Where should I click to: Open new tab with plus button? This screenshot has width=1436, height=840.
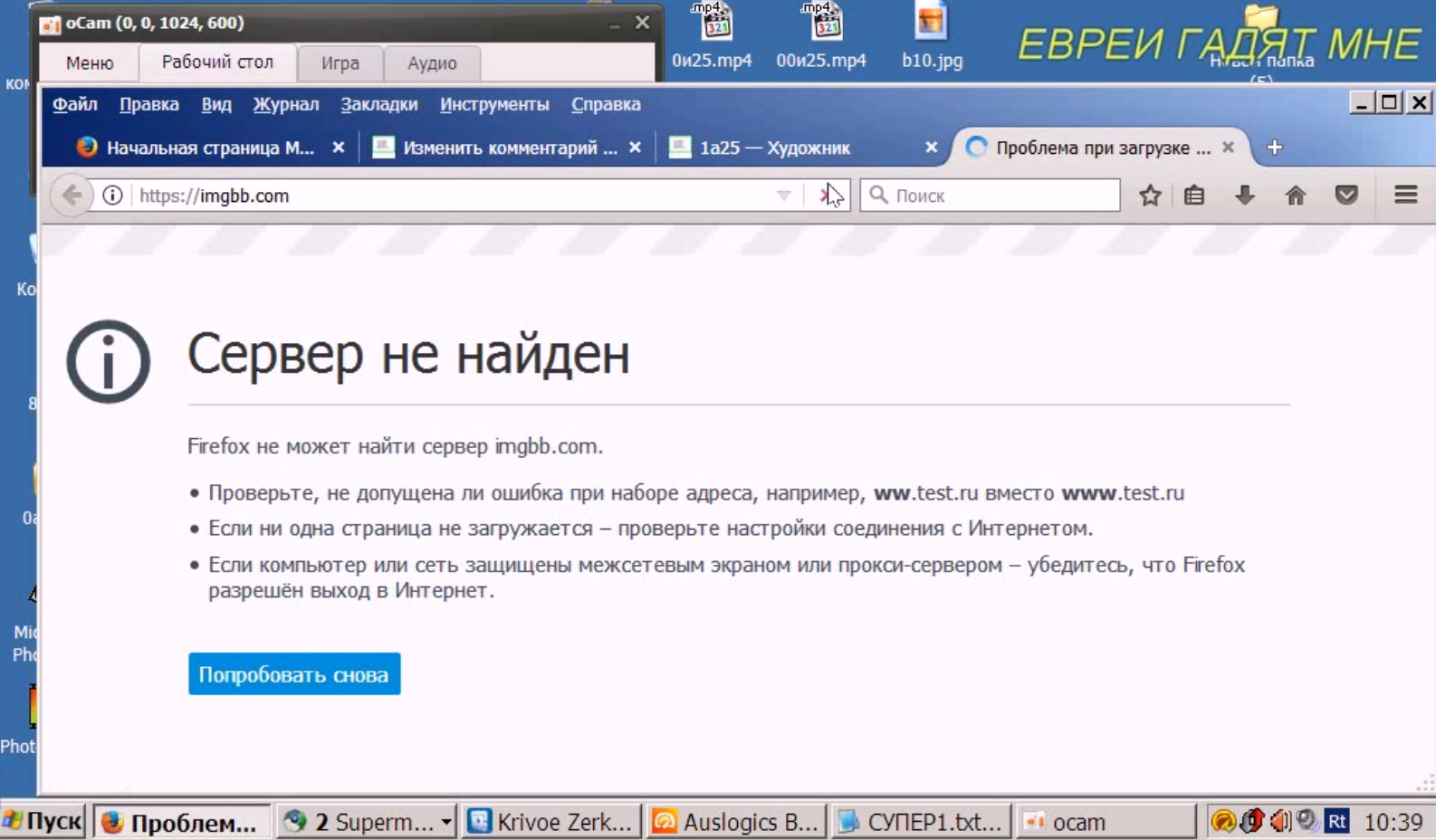(x=1274, y=148)
